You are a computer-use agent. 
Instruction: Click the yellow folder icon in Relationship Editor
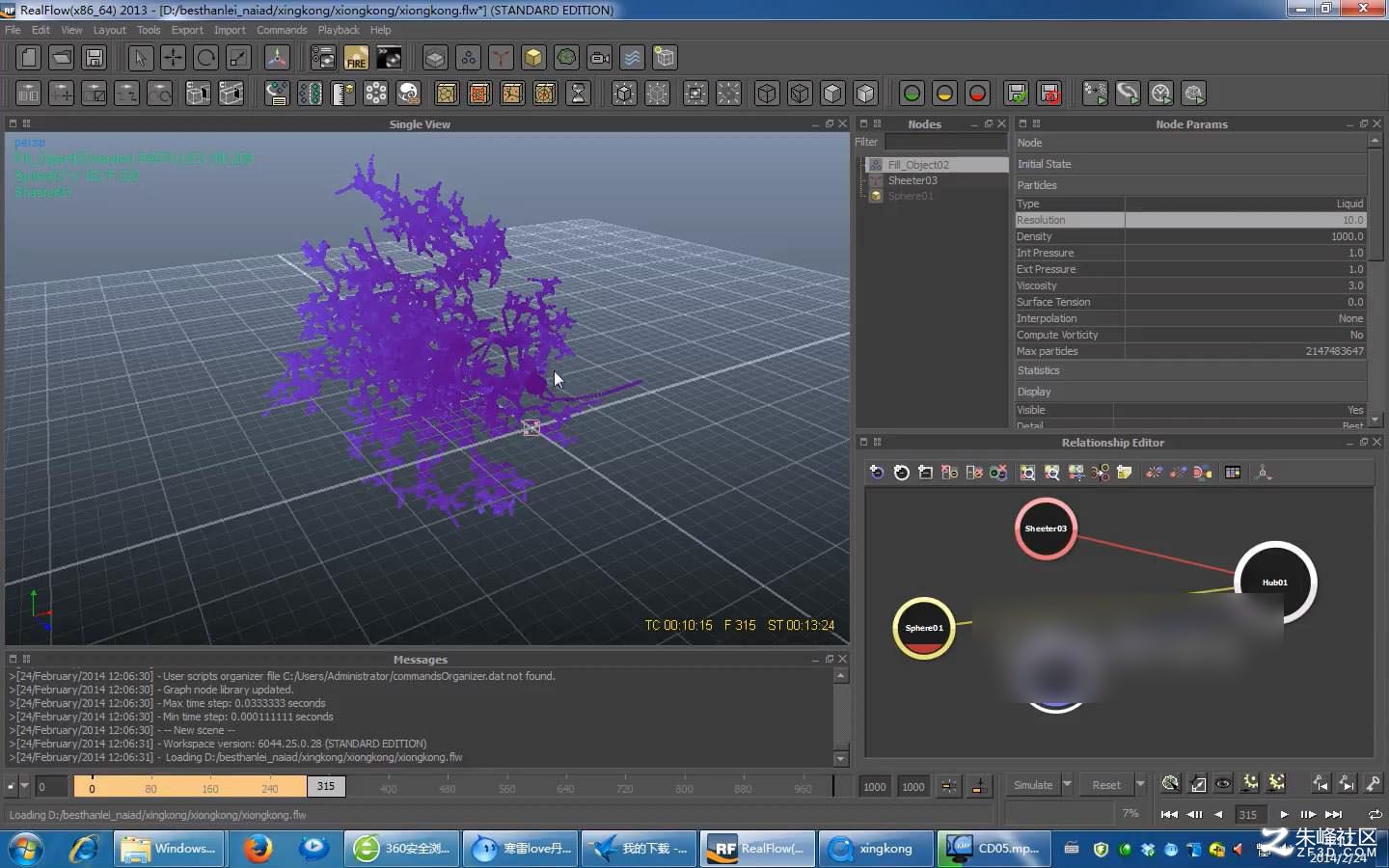coord(1124,472)
